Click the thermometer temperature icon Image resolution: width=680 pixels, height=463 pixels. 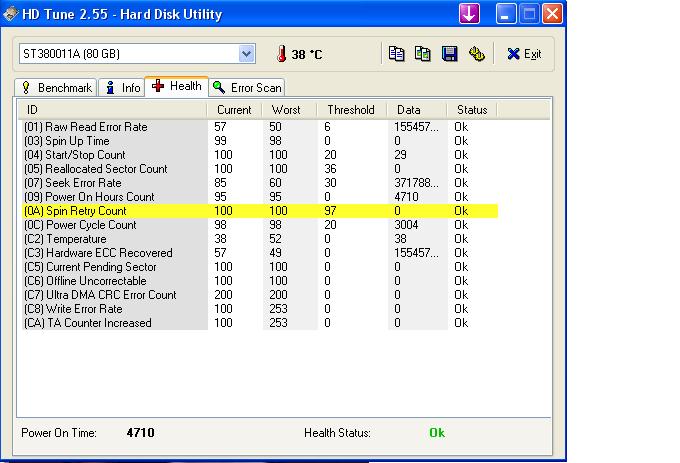point(281,54)
